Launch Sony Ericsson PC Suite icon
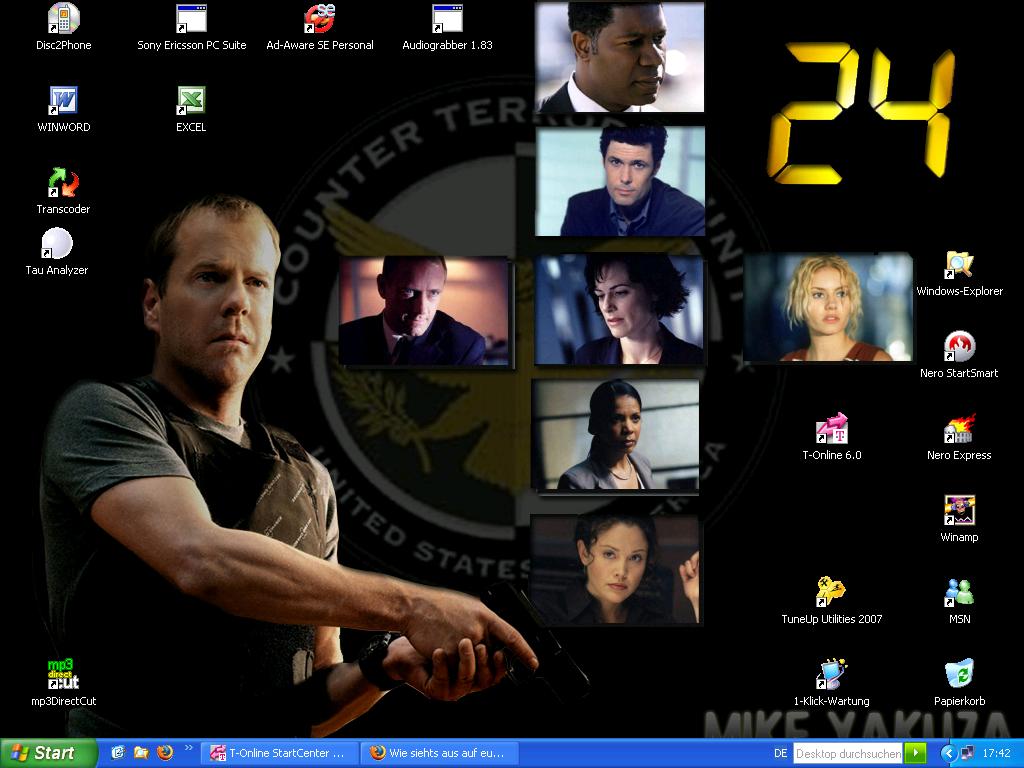 (x=191, y=19)
